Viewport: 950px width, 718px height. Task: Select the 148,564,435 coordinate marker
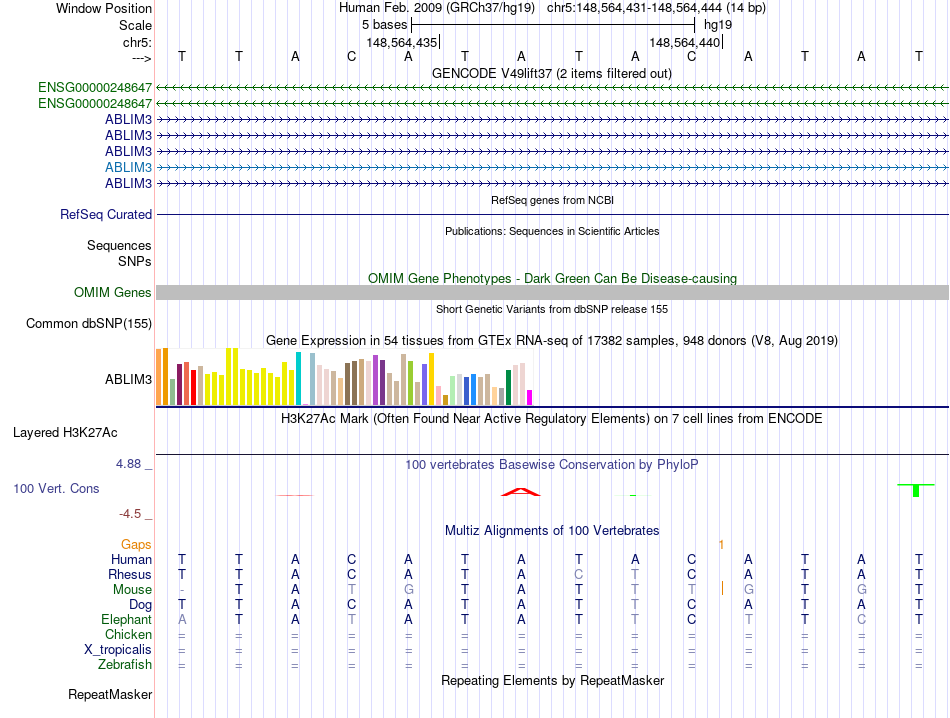(402, 42)
